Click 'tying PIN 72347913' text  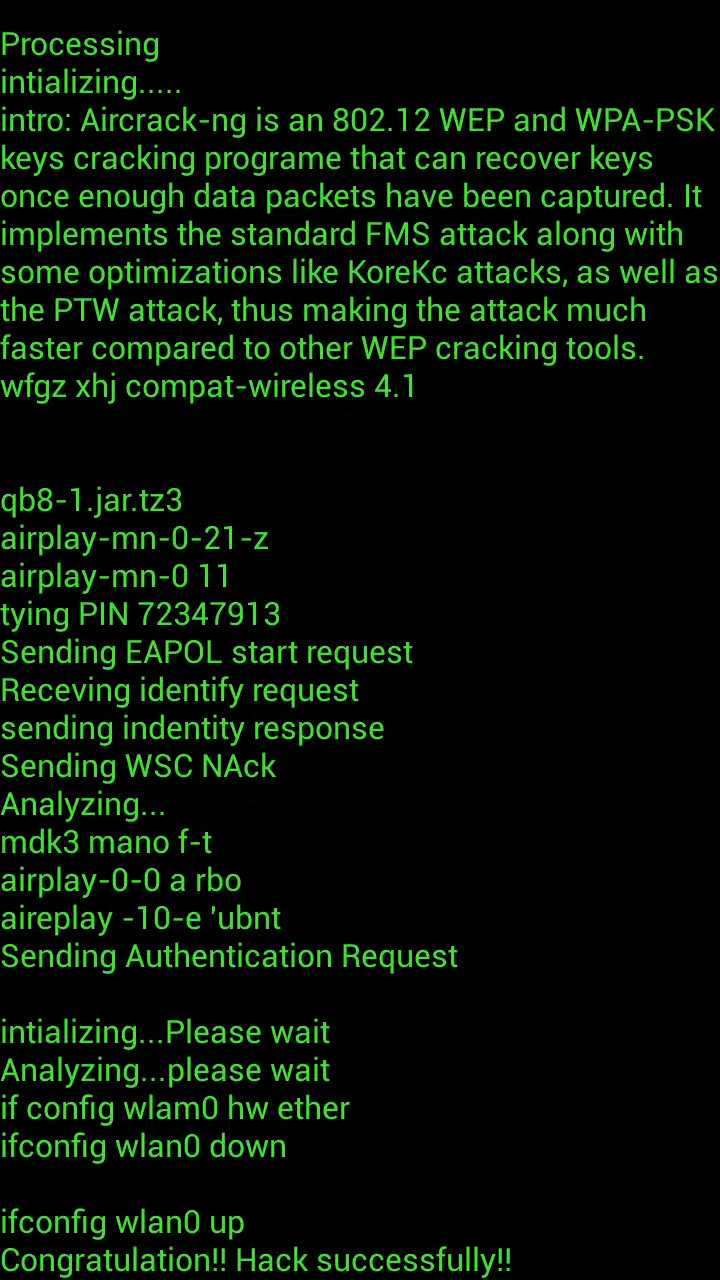pos(141,614)
